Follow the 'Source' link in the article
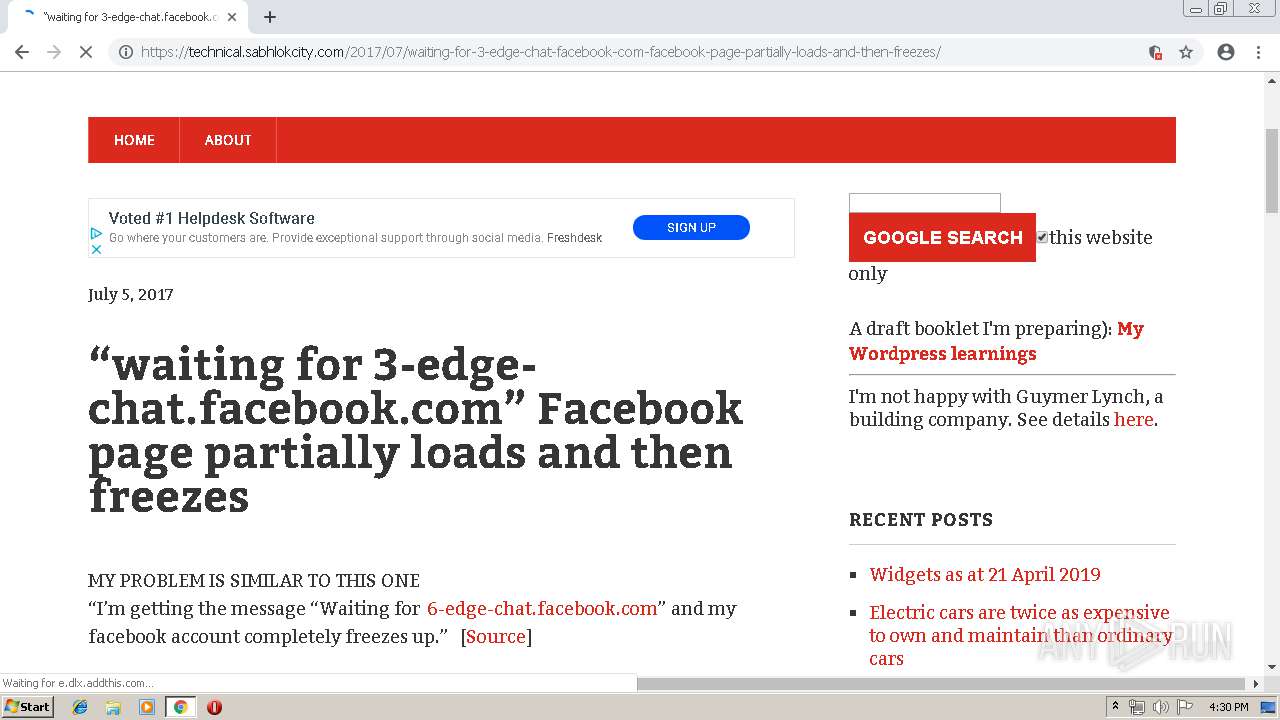 coord(496,636)
